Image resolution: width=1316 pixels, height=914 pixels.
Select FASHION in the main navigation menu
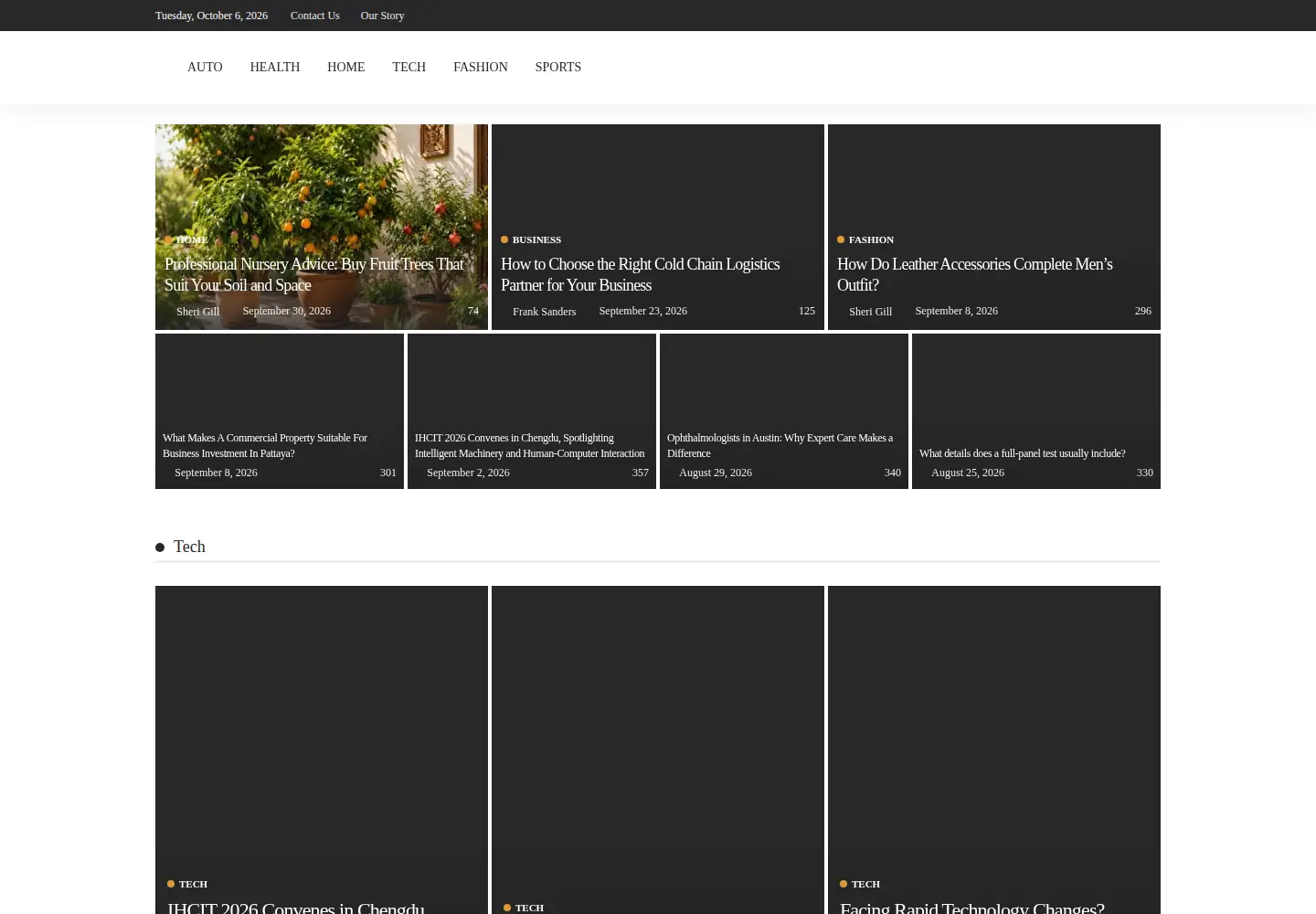(480, 67)
